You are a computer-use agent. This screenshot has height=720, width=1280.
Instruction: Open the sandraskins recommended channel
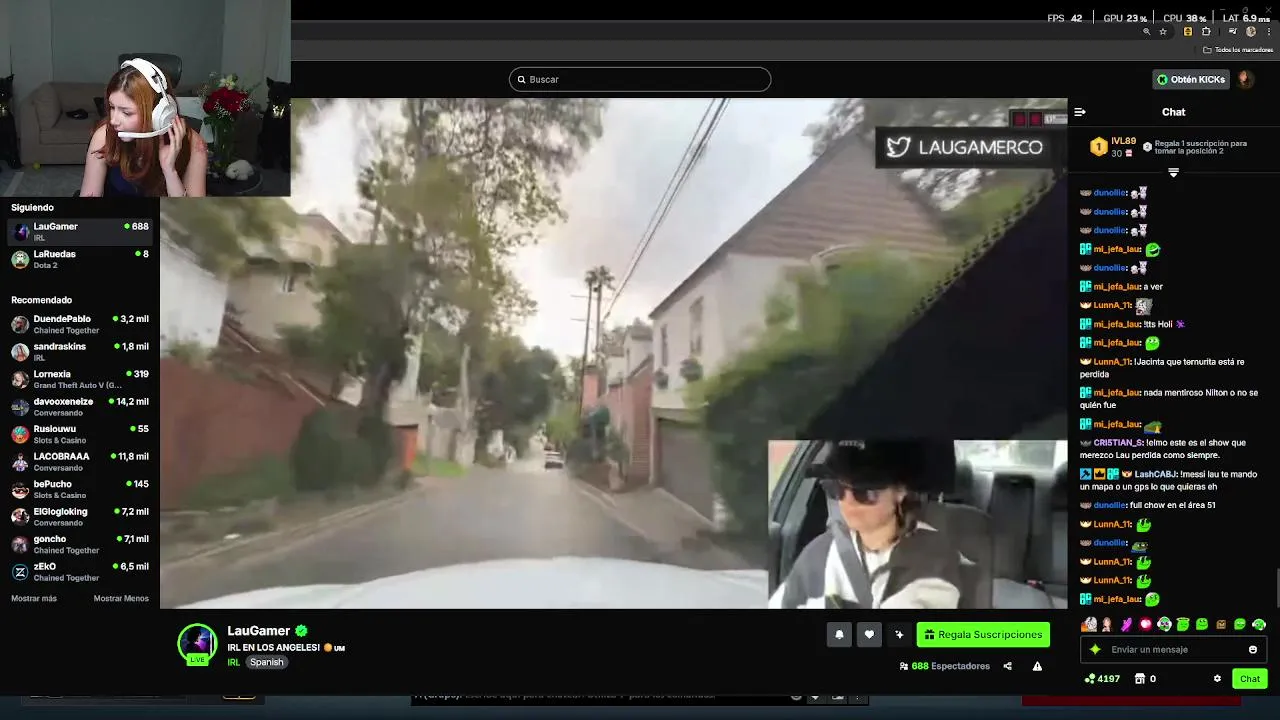(80, 351)
